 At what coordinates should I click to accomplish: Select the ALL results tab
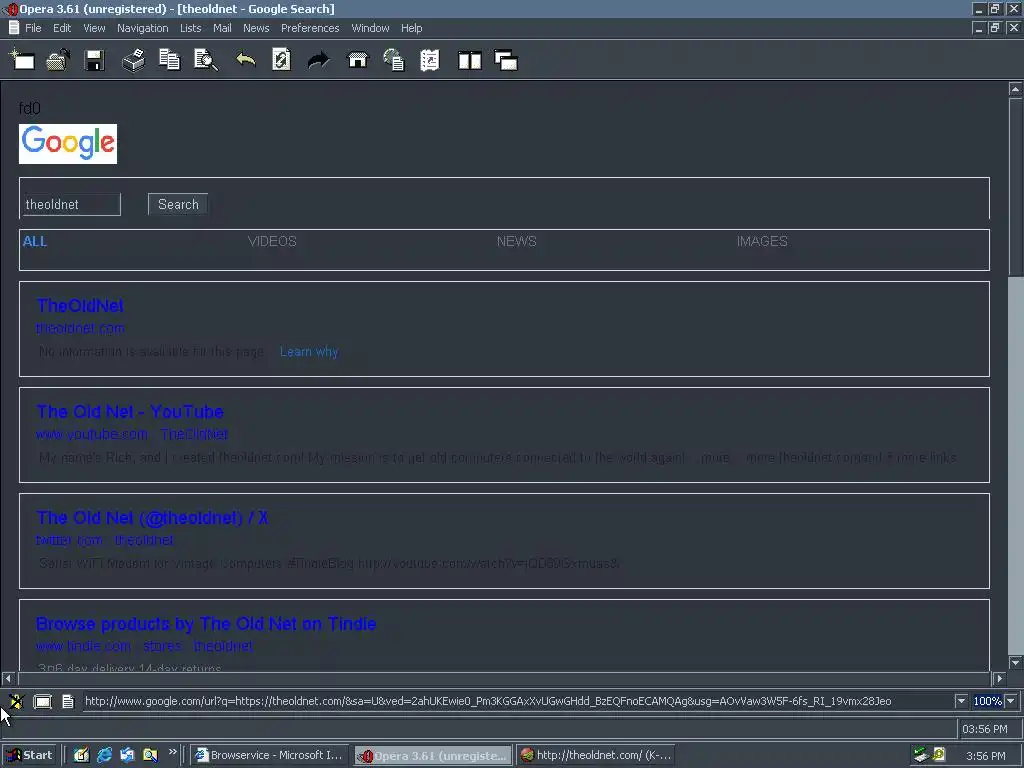(x=35, y=242)
